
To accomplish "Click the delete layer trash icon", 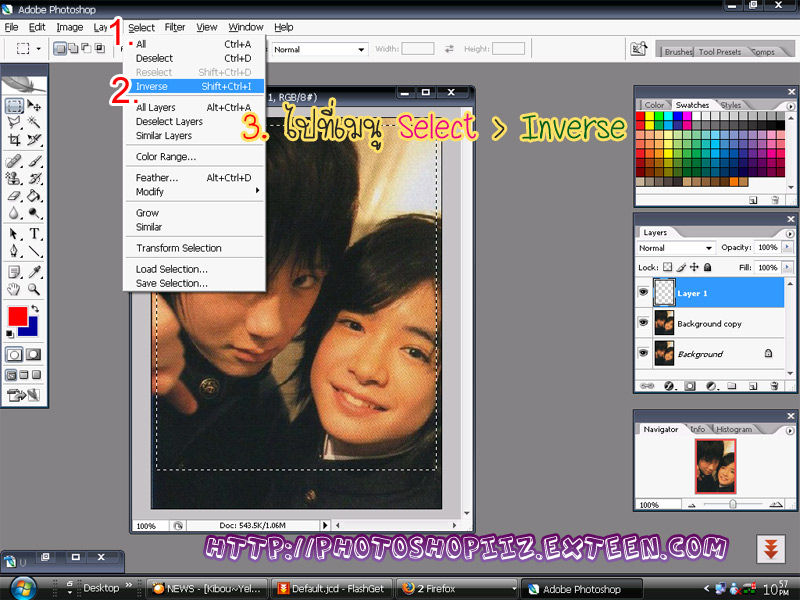I will [774, 385].
